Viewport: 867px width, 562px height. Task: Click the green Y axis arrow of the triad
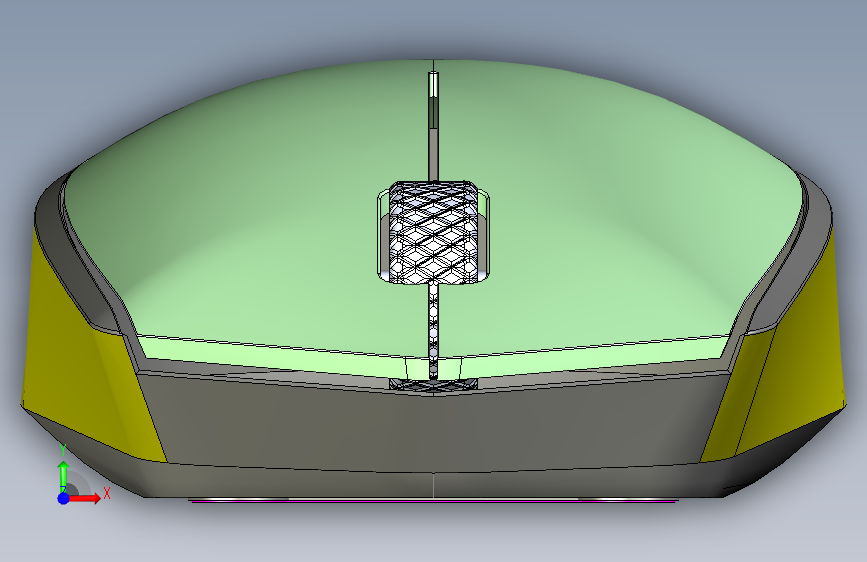click(64, 476)
